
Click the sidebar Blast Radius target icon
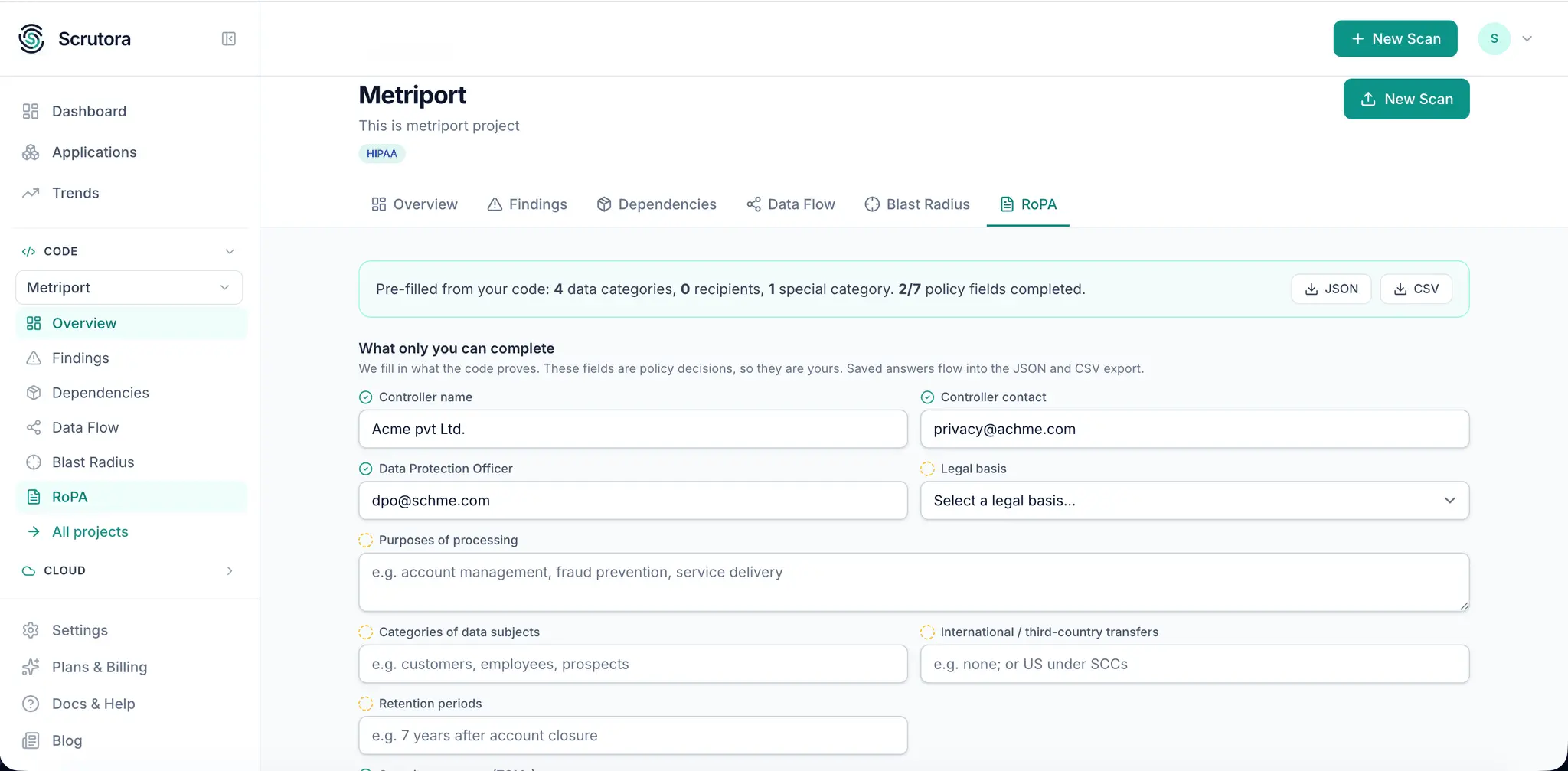tap(34, 462)
